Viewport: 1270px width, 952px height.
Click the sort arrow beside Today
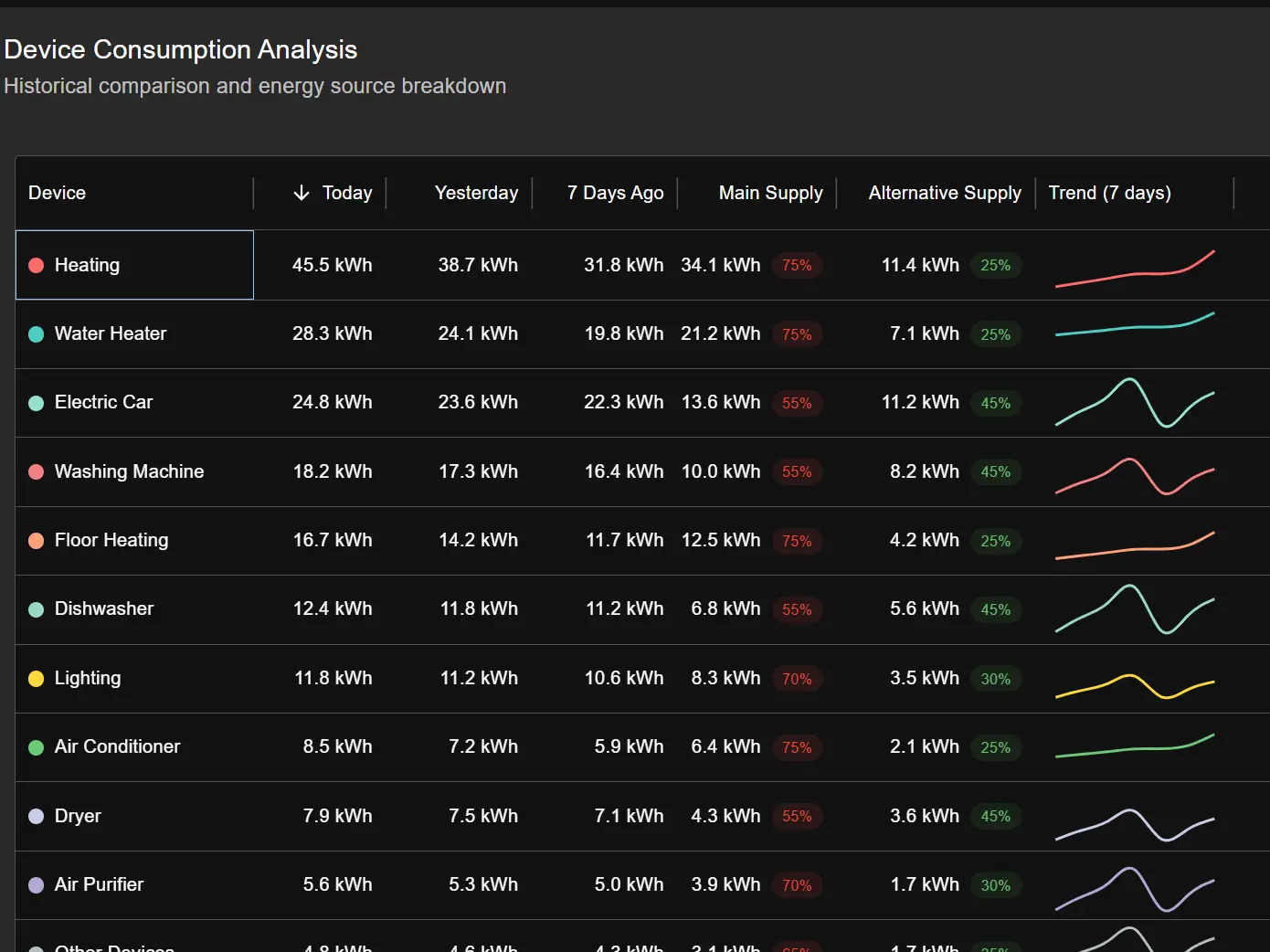point(302,193)
